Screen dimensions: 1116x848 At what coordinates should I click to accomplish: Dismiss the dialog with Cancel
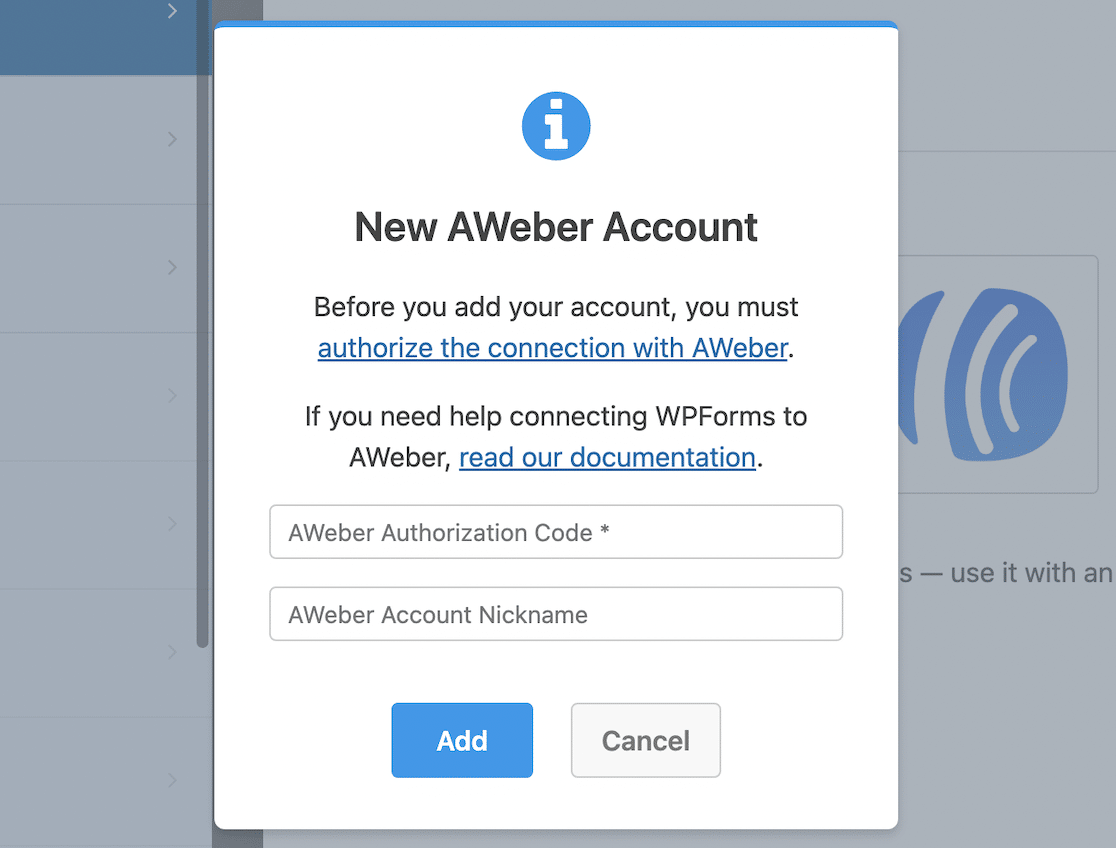646,740
